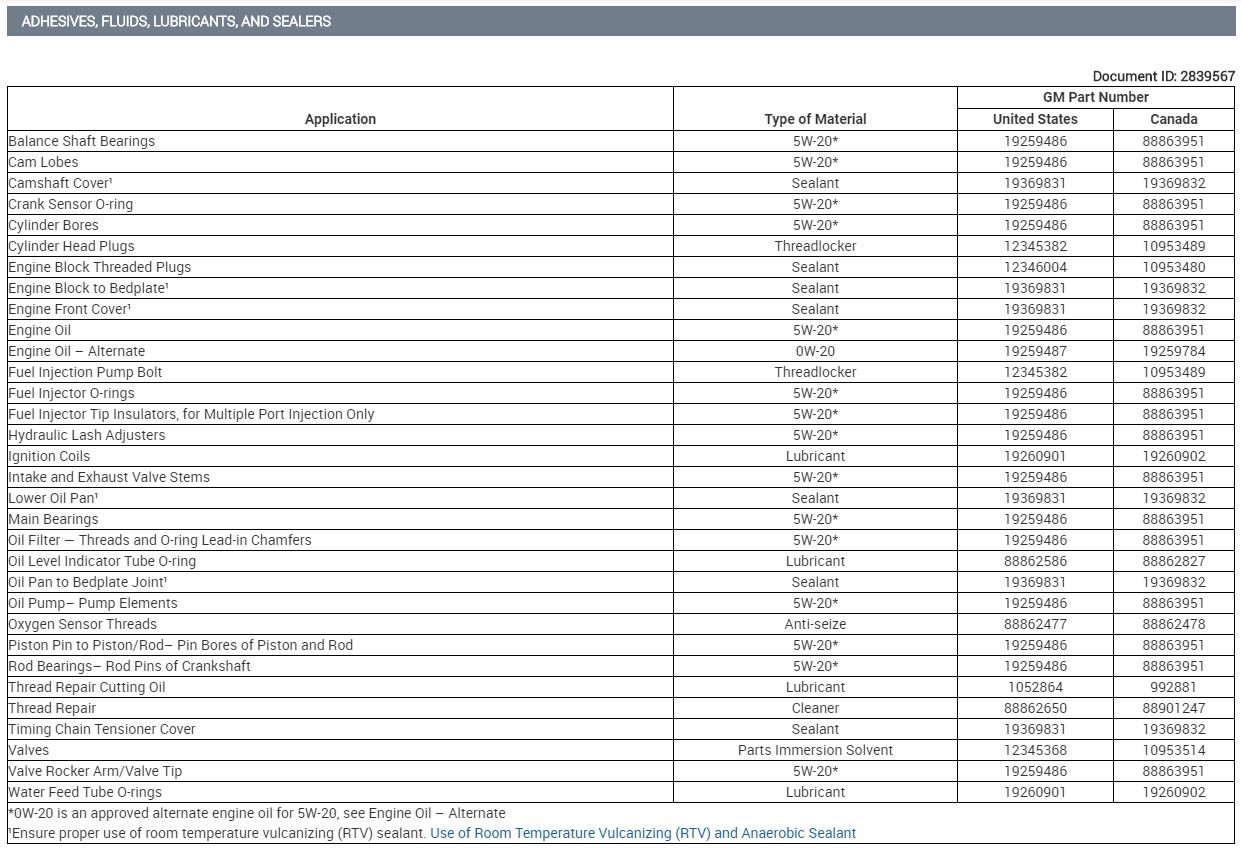Select the Water Feed Tube O-rings row
Screen dimensions: 1241x851
pyautogui.click(x=621, y=792)
